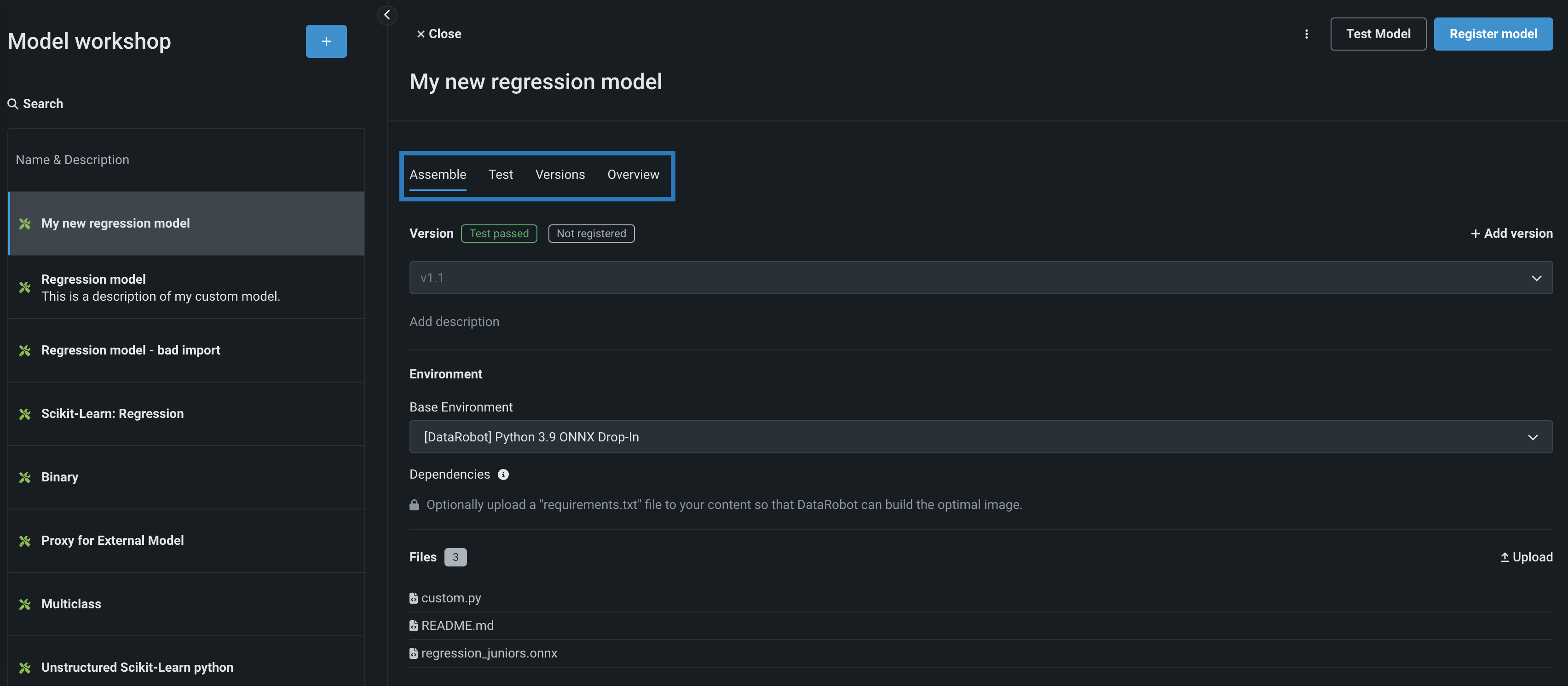This screenshot has height=686, width=1568.
Task: Click the search magnifier icon
Action: [12, 104]
